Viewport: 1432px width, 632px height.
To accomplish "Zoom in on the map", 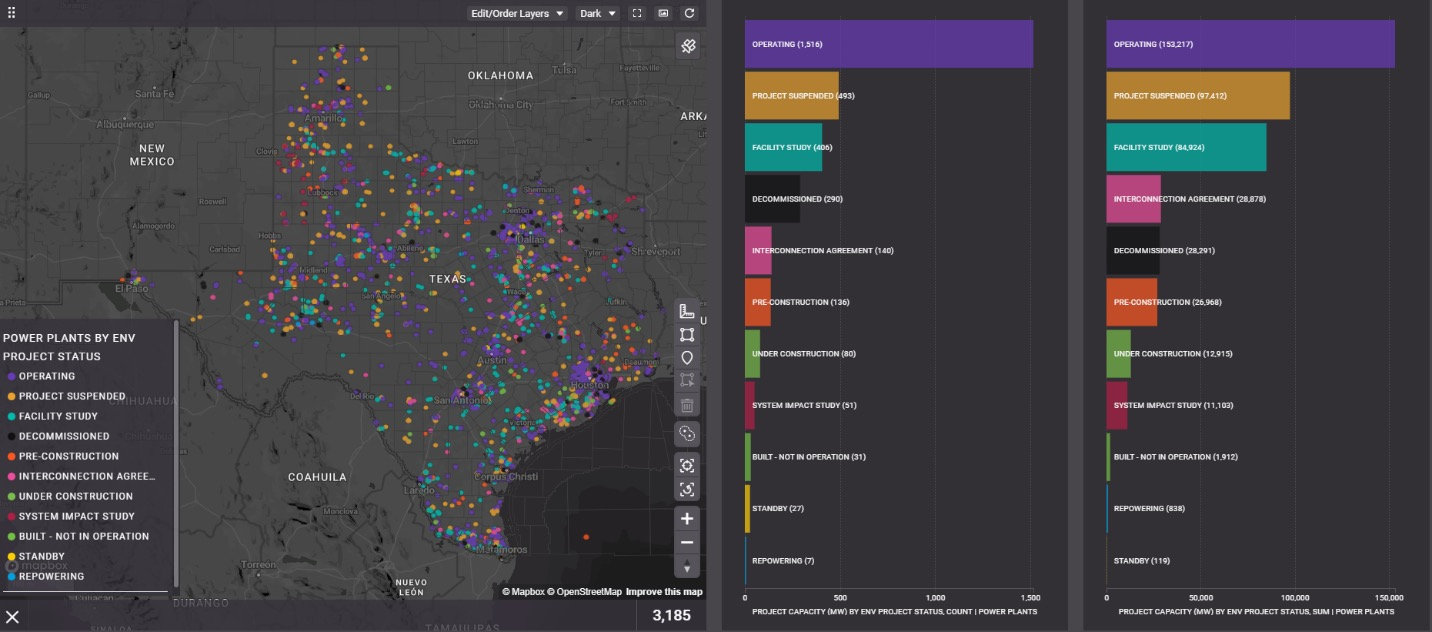I will point(687,519).
